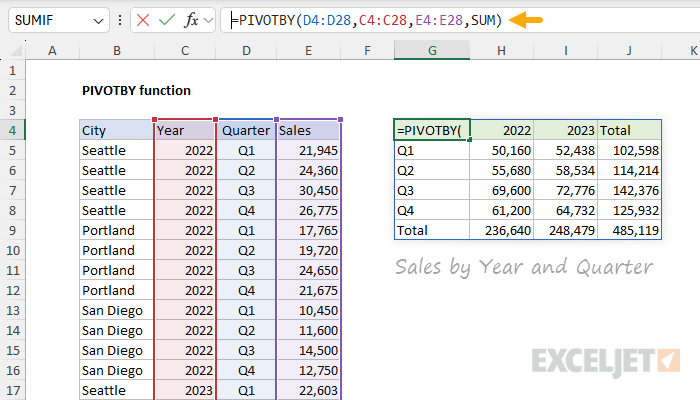This screenshot has height=400, width=700.
Task: Click the San Diego cell in row 13
Action: [x=117, y=310]
